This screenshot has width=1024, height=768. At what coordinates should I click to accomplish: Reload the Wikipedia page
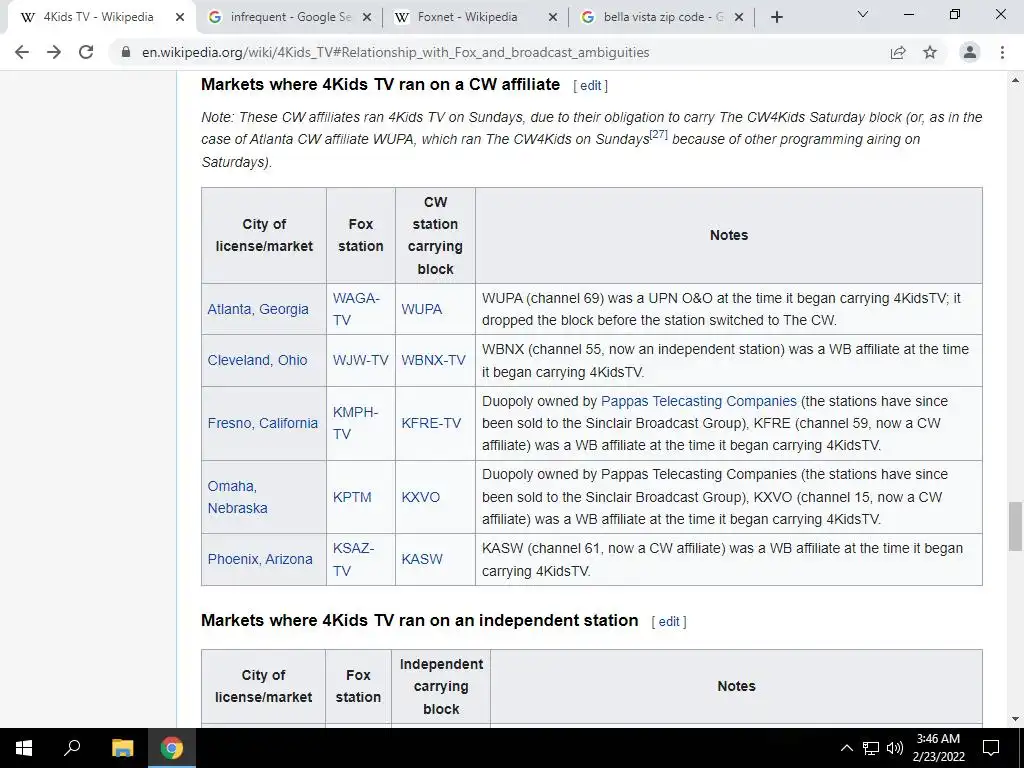[86, 52]
